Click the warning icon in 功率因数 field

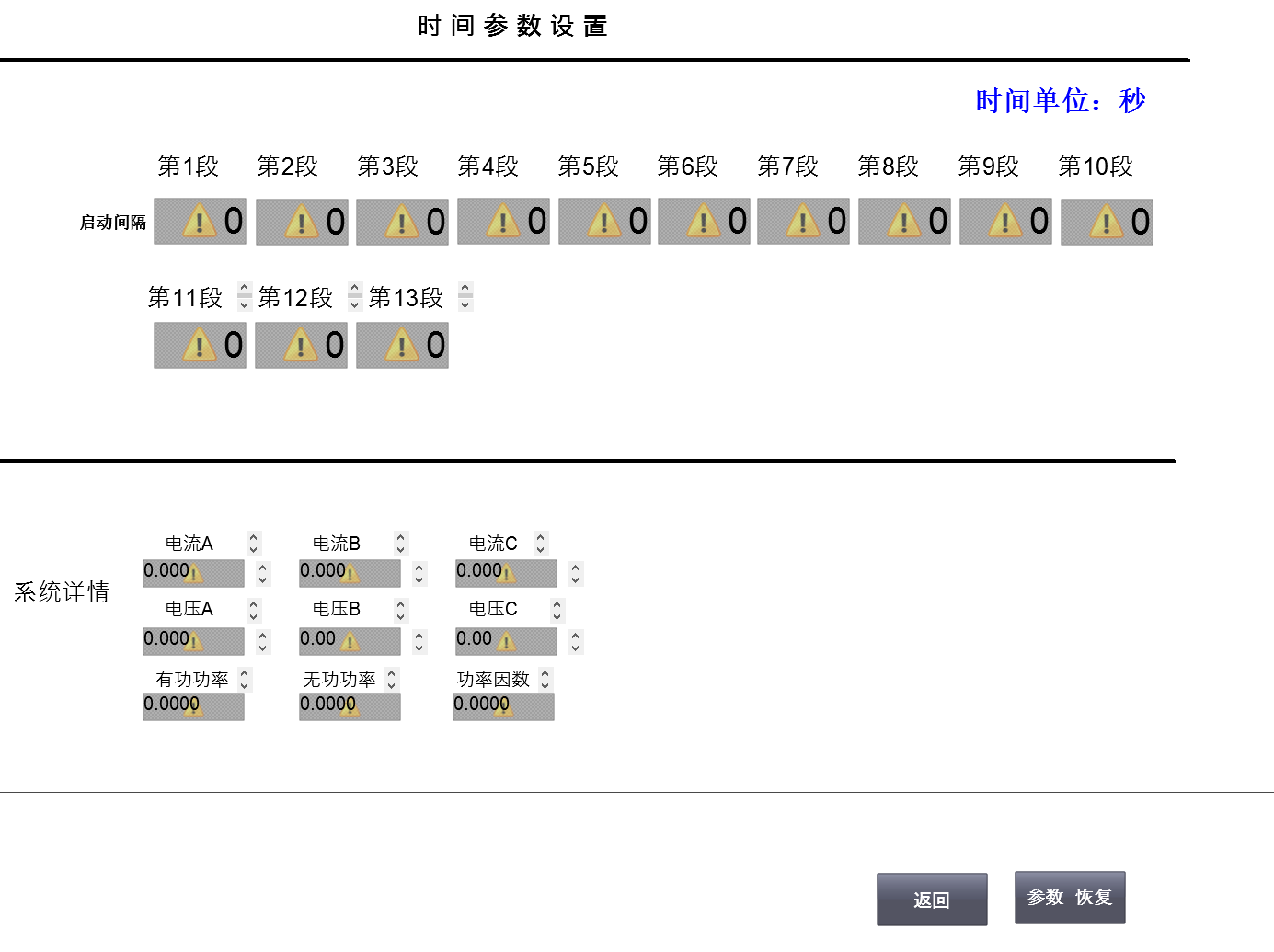pos(503,706)
